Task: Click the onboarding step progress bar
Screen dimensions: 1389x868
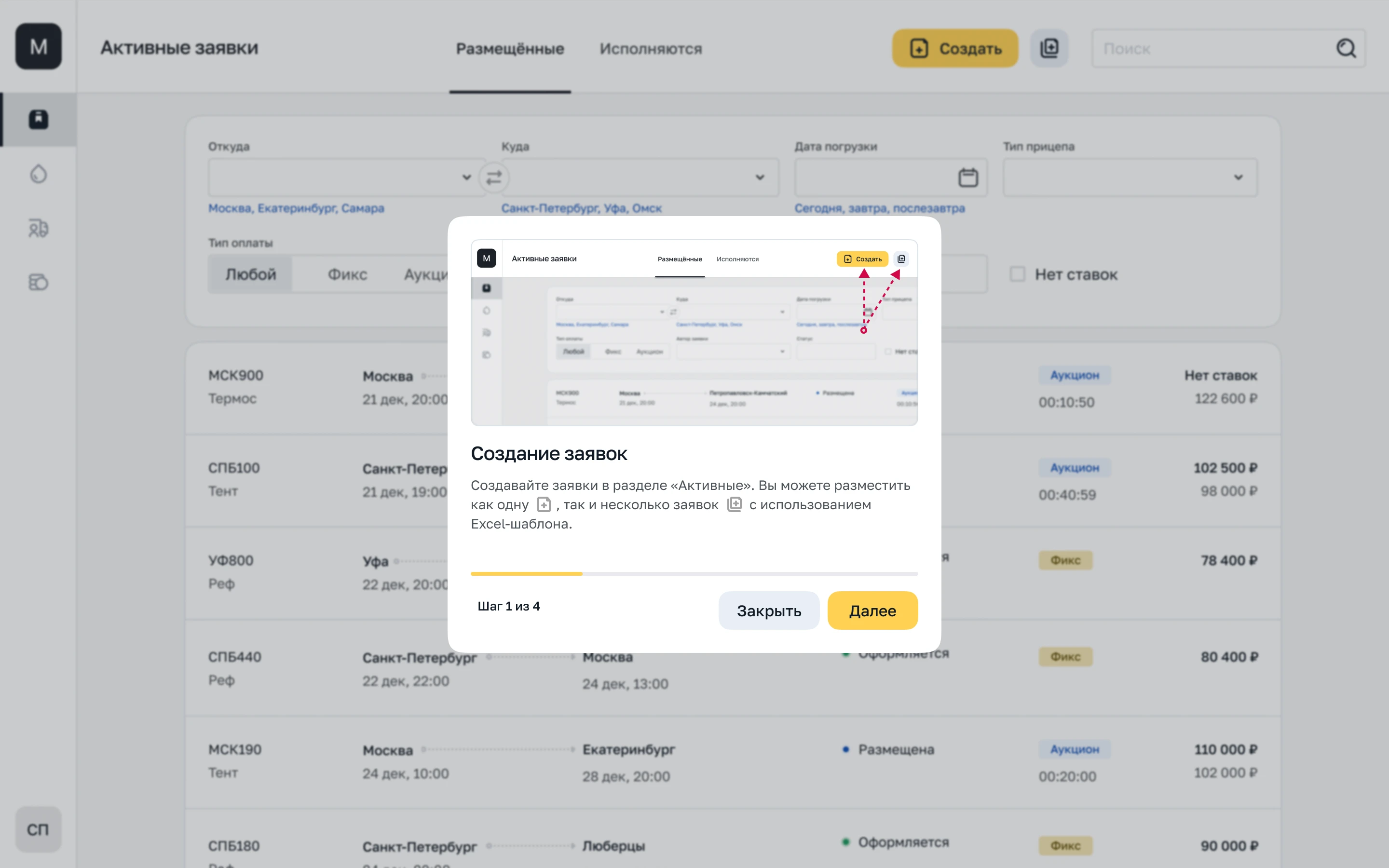Action: (694, 573)
